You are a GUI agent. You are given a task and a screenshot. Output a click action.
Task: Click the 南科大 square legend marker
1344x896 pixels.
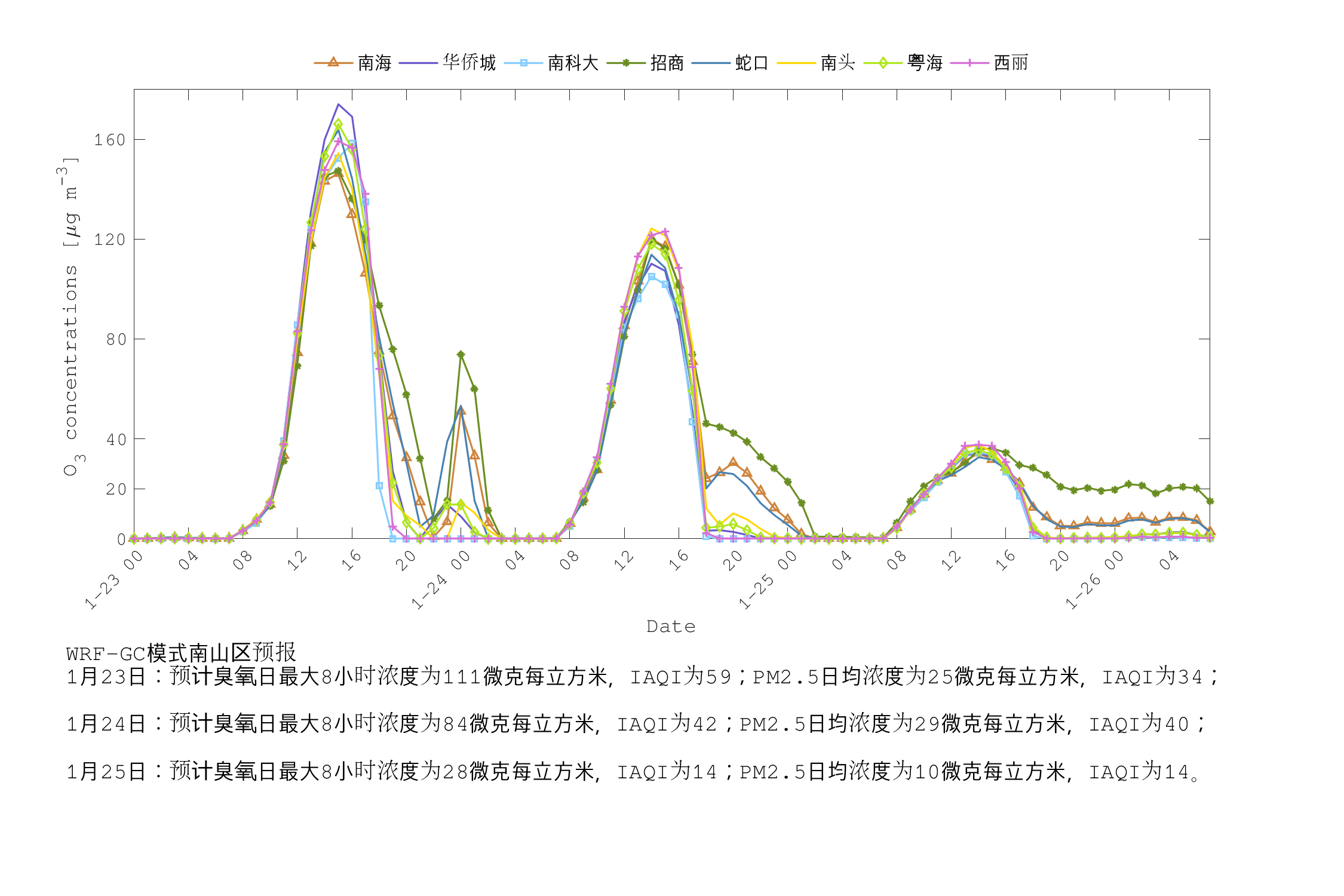pos(523,63)
